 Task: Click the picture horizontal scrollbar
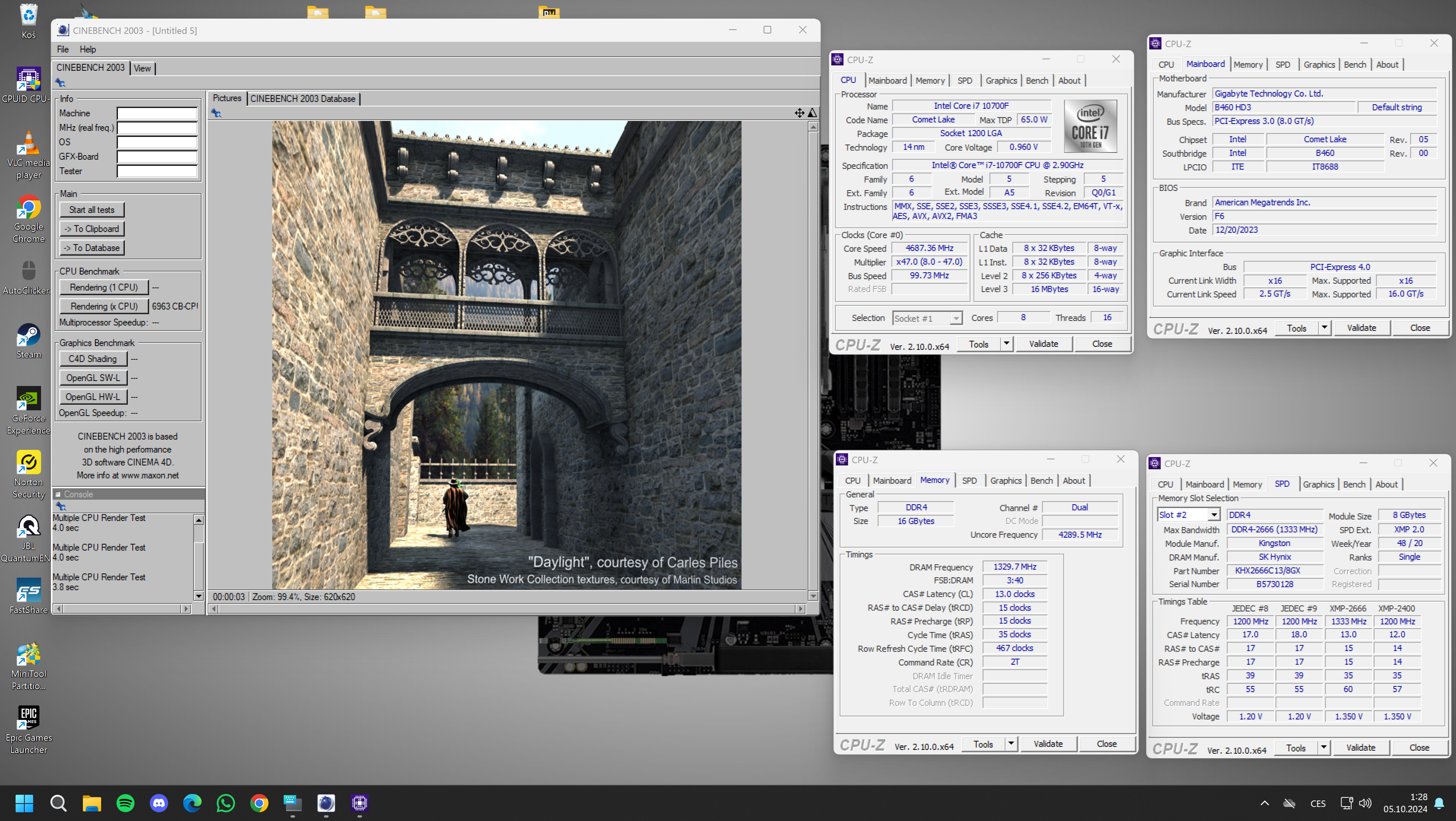(x=507, y=609)
